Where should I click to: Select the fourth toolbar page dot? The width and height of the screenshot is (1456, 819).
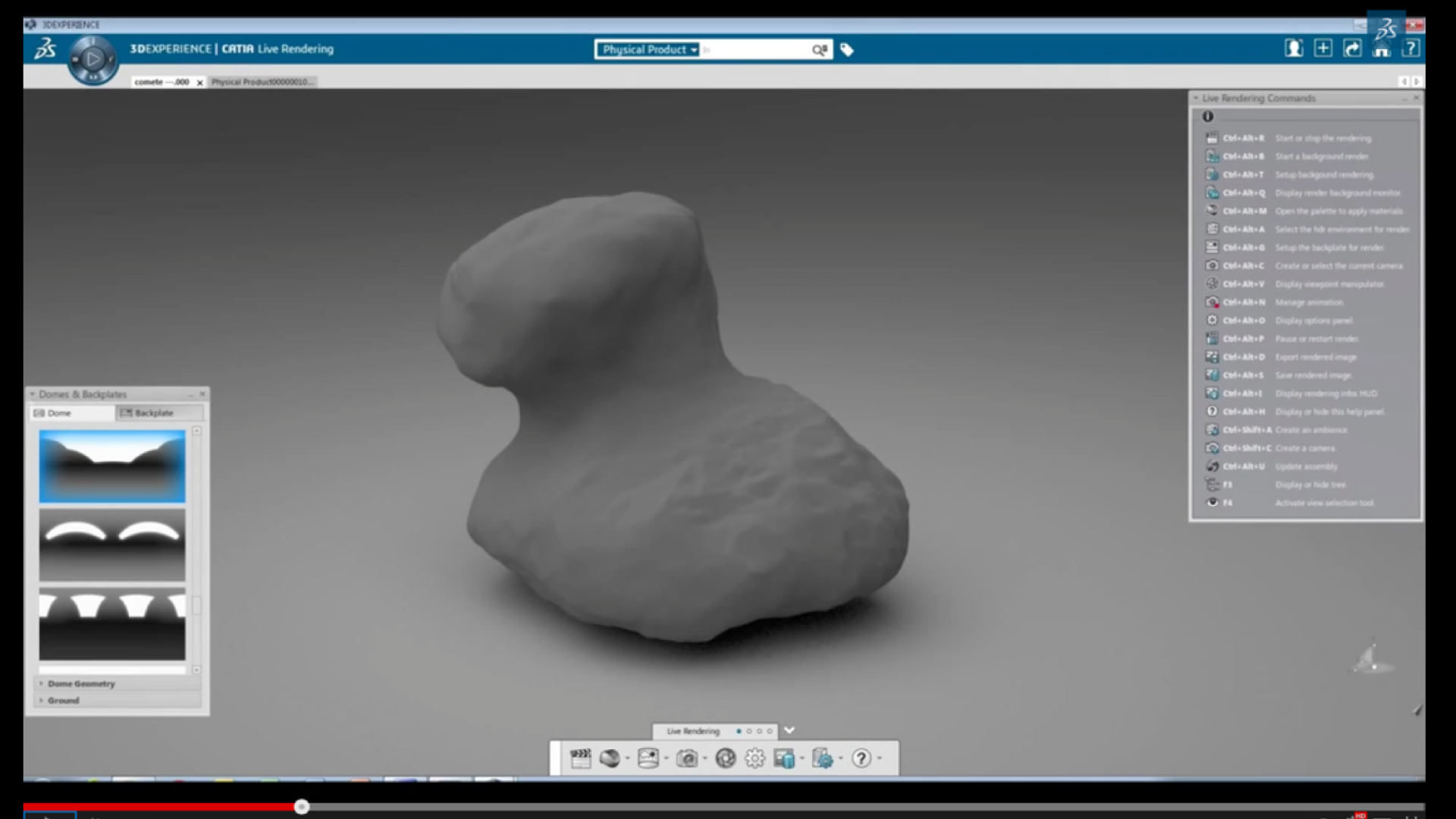tap(770, 731)
